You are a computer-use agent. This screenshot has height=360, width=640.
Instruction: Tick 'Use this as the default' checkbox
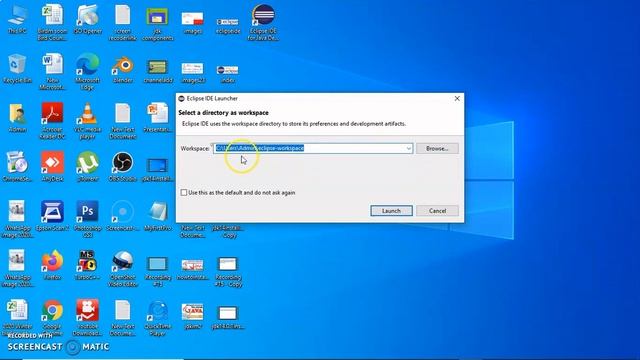point(184,192)
